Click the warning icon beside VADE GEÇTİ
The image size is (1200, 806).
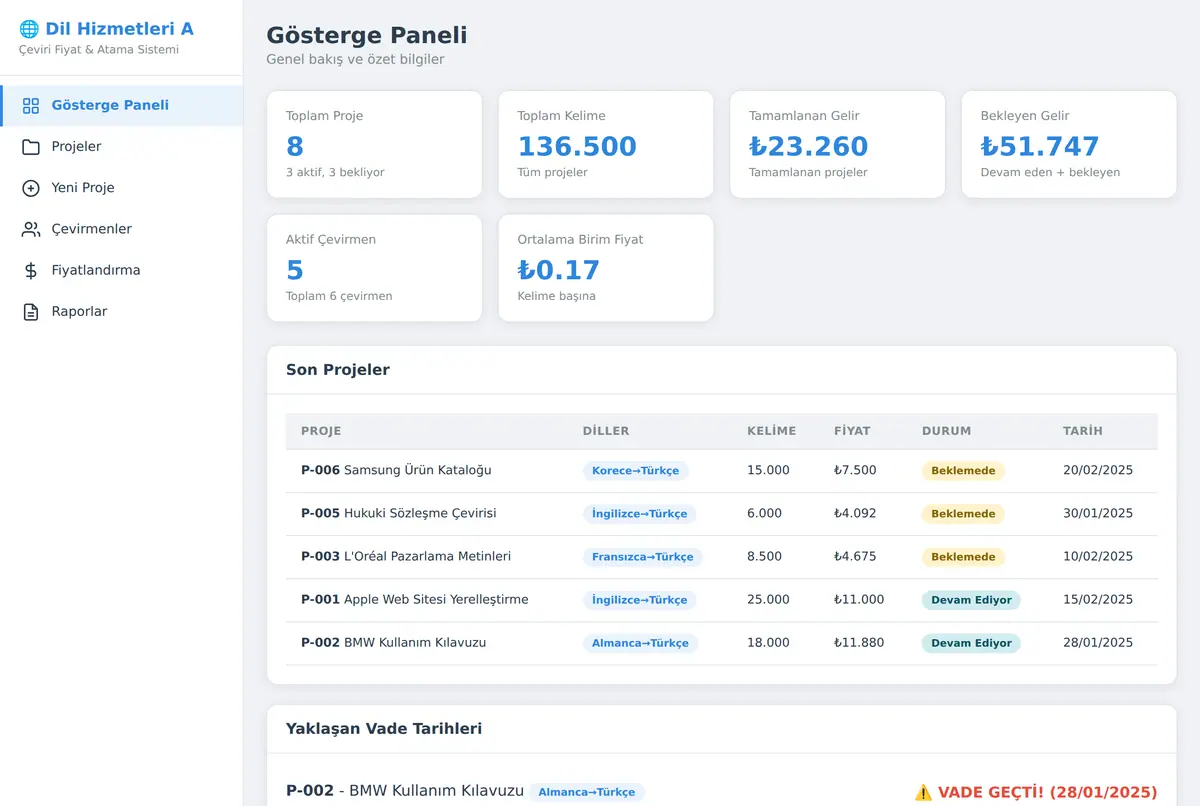923,792
